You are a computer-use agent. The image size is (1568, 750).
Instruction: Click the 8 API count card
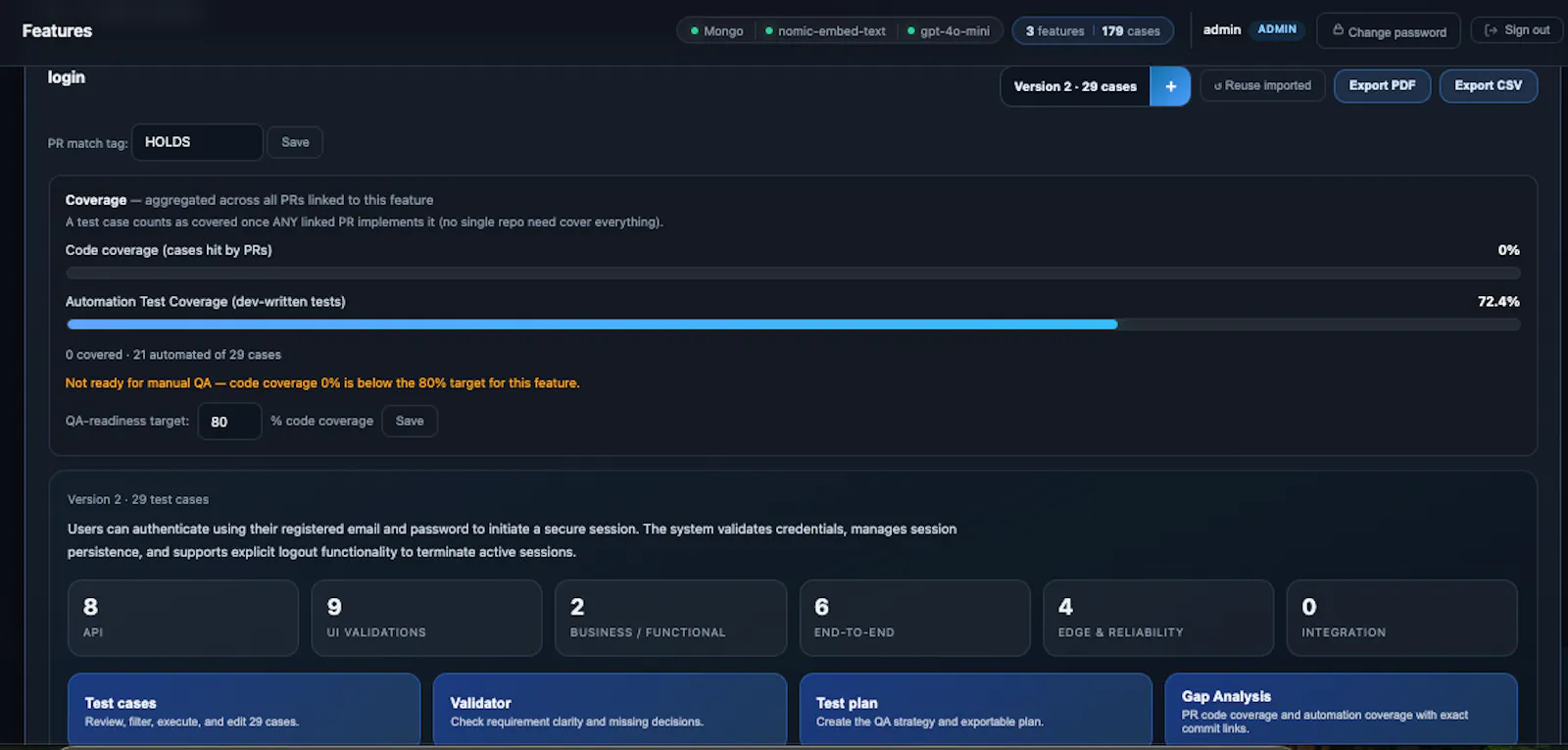pyautogui.click(x=183, y=618)
